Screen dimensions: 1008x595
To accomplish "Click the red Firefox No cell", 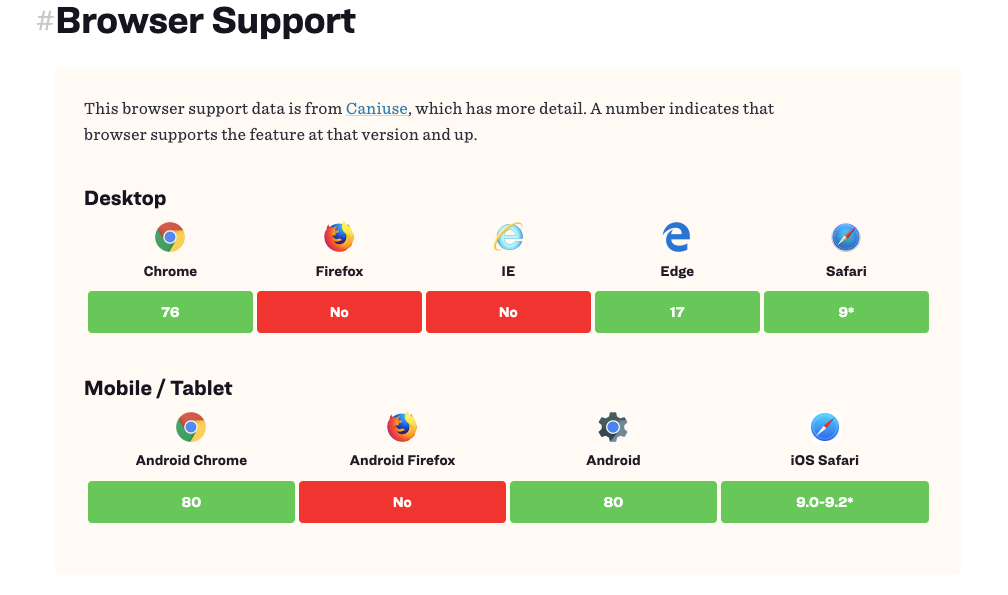I will 339,312.
